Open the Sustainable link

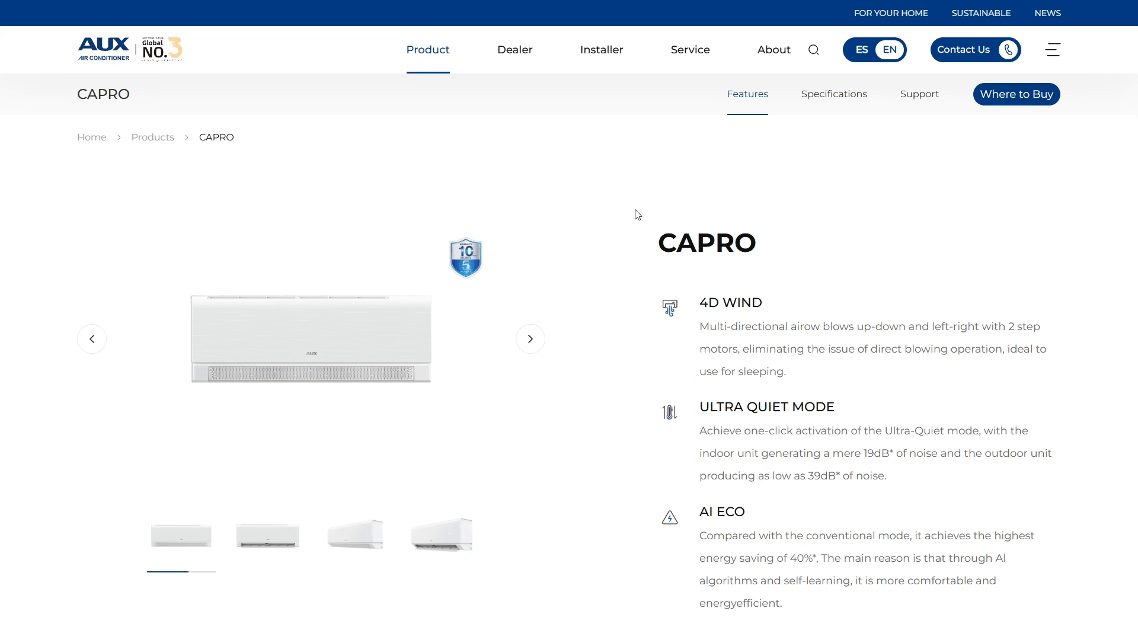981,13
